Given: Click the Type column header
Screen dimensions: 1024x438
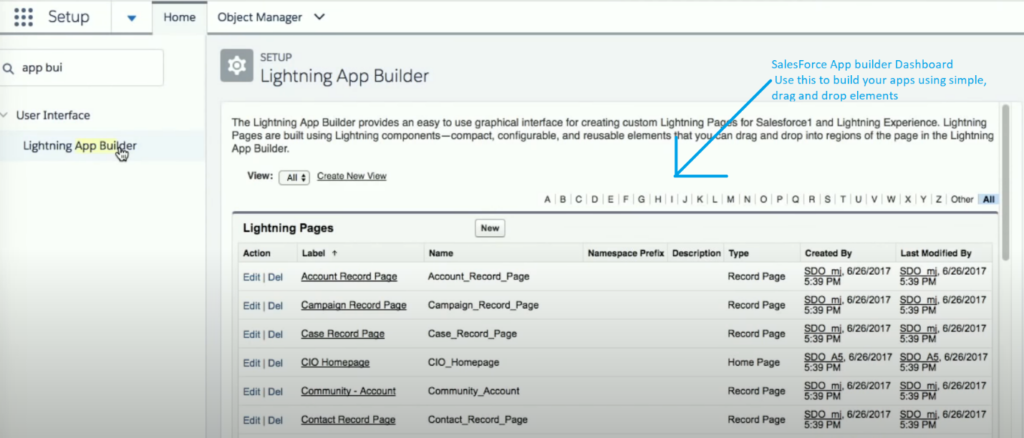Looking at the screenshot, I should (738, 253).
